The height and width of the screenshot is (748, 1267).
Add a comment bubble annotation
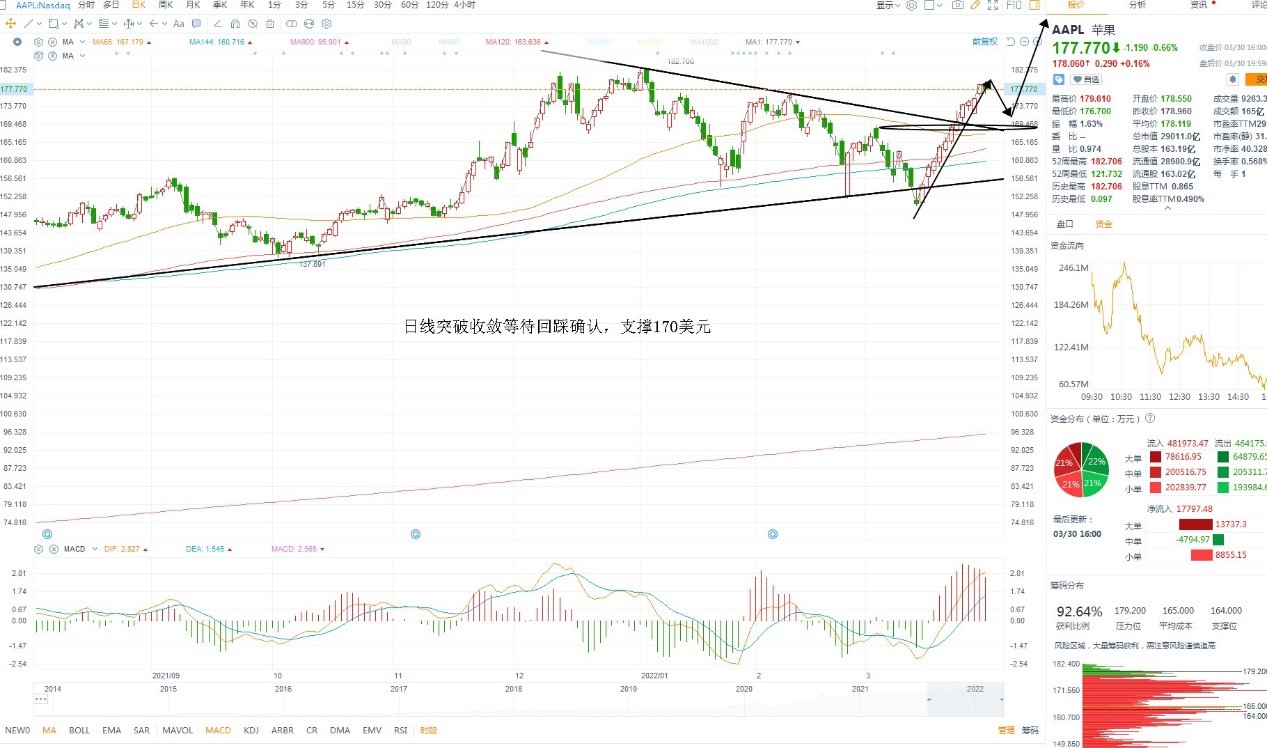(196, 23)
